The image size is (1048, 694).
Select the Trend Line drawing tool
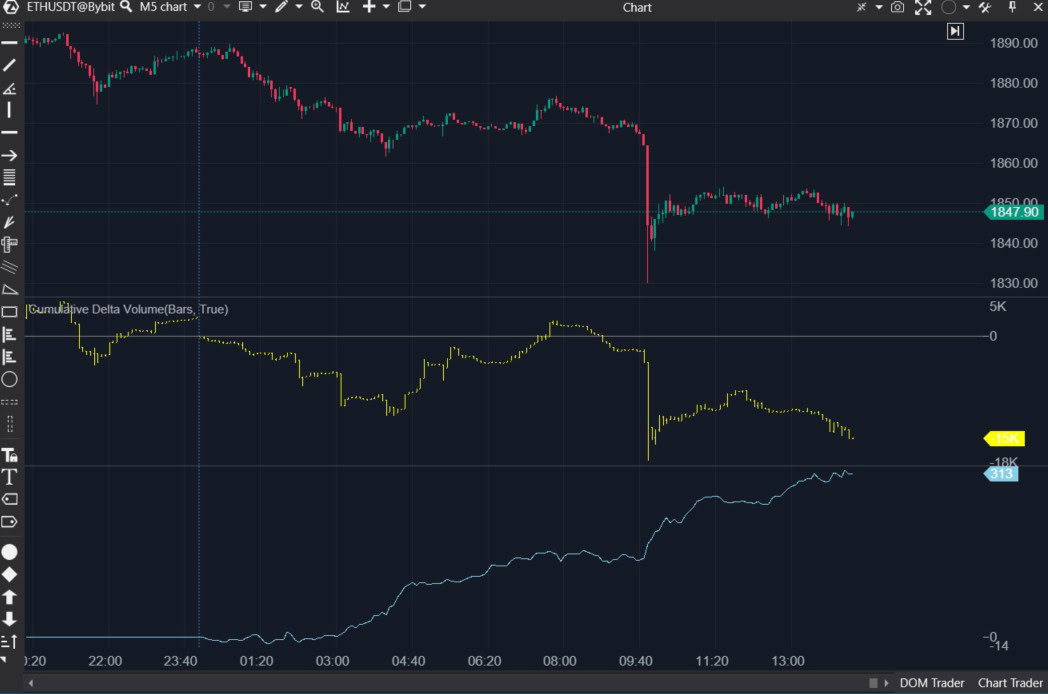(10, 66)
